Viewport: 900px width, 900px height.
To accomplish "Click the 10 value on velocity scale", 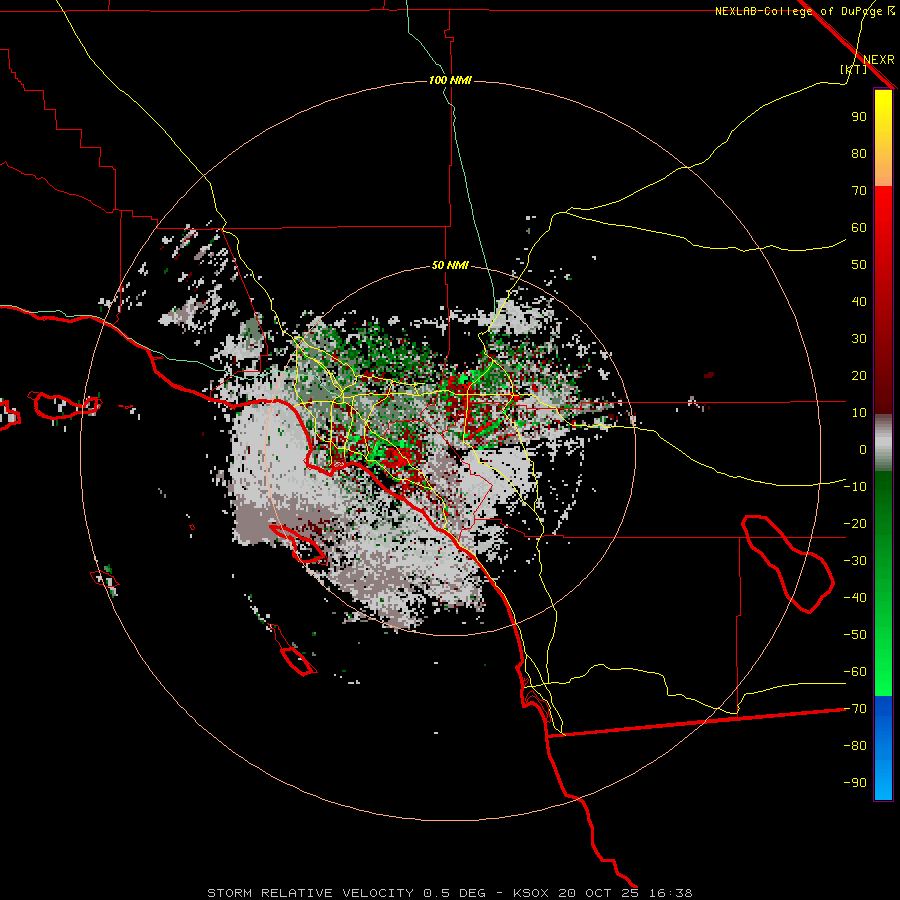I will coord(859,413).
